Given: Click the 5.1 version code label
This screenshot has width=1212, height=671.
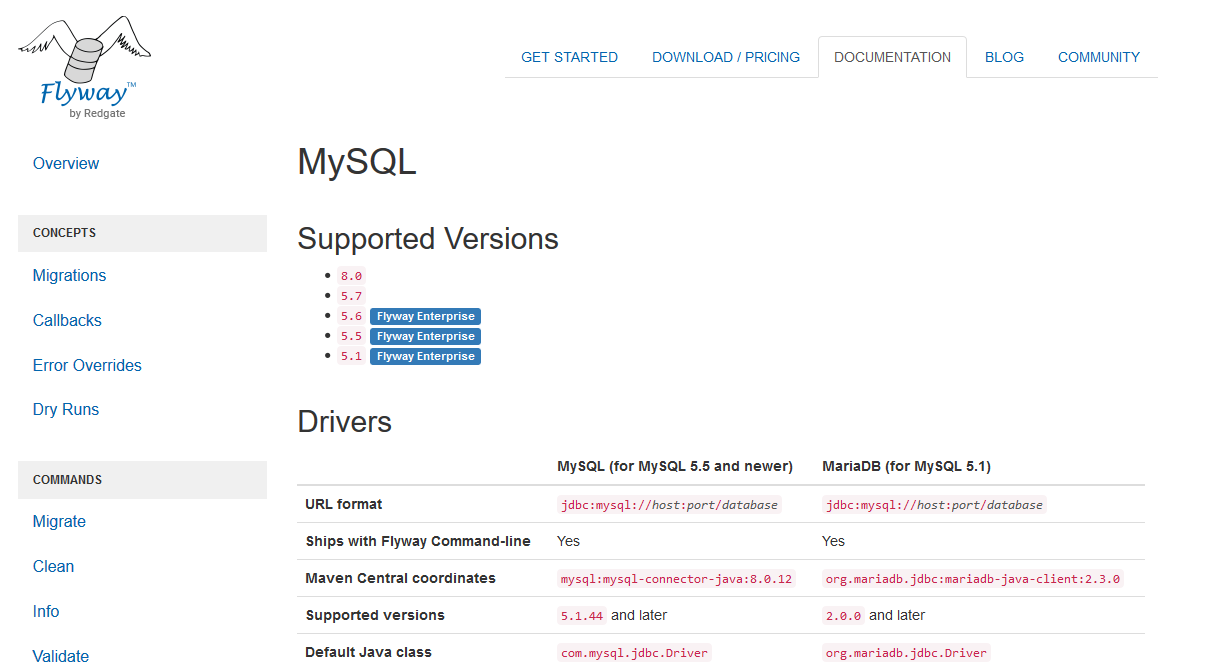Looking at the screenshot, I should tap(351, 356).
